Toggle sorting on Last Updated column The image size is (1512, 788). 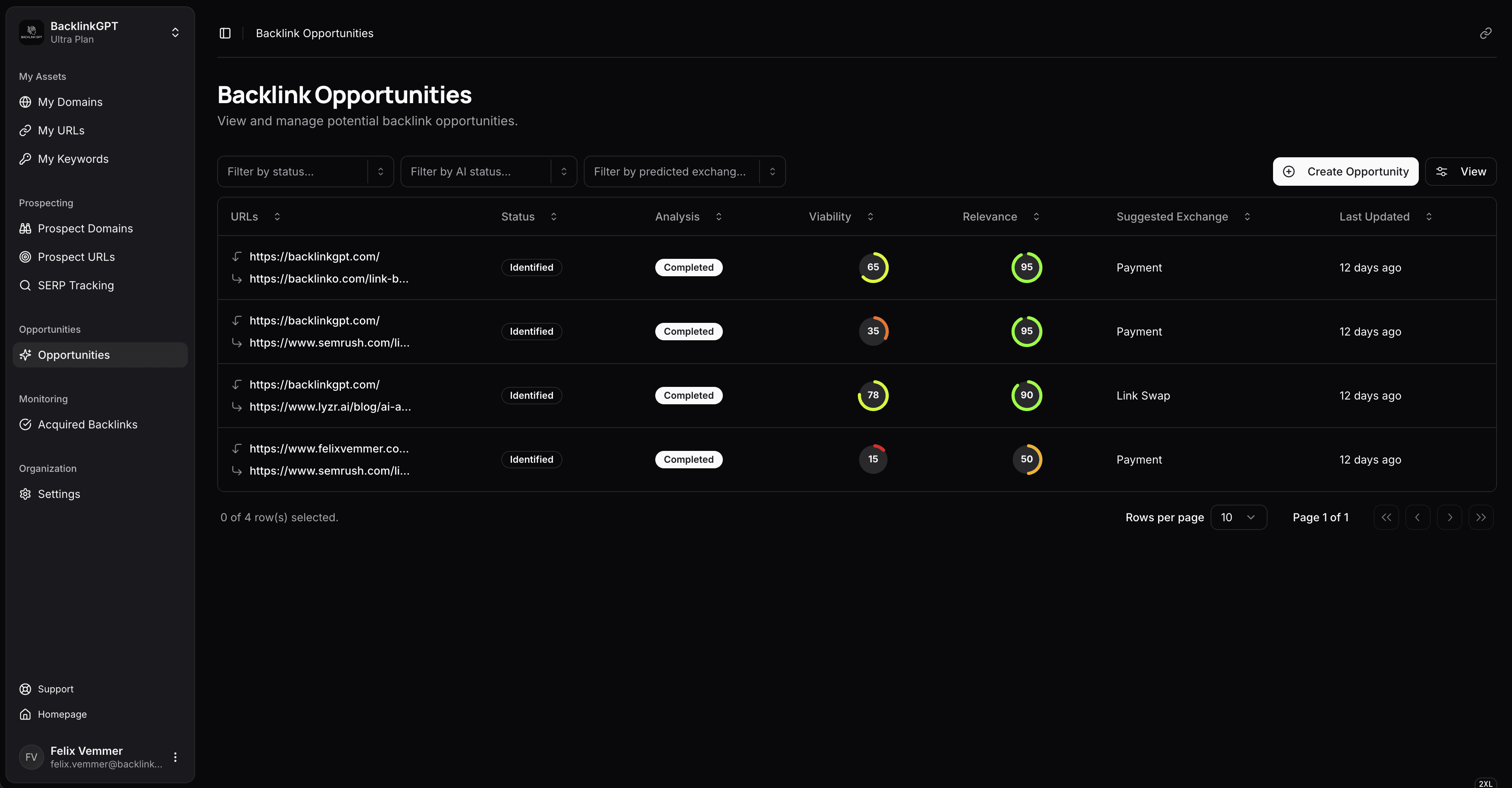coord(1429,217)
